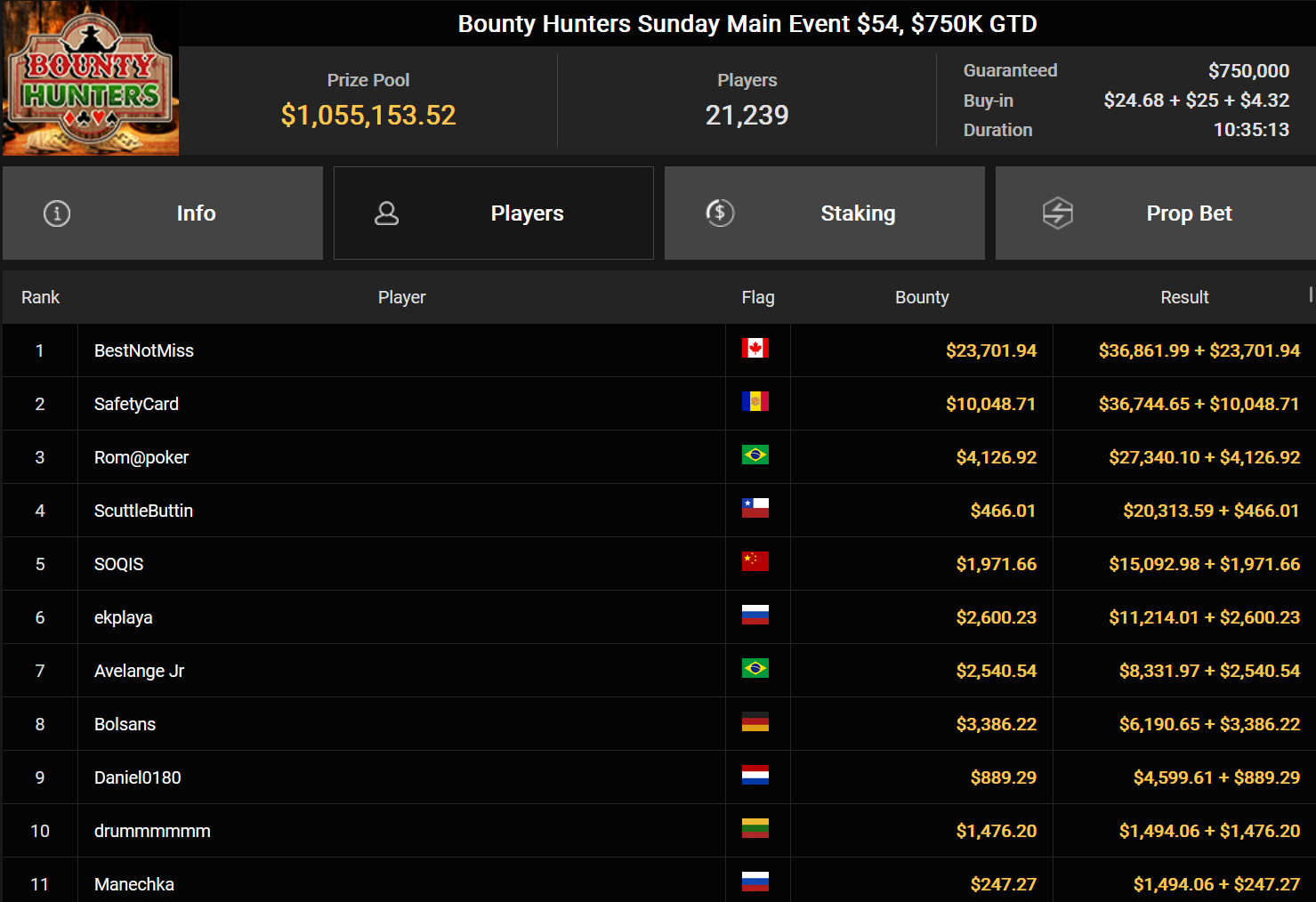1316x902 pixels.
Task: Select player Rom@poker
Action: pos(141,457)
